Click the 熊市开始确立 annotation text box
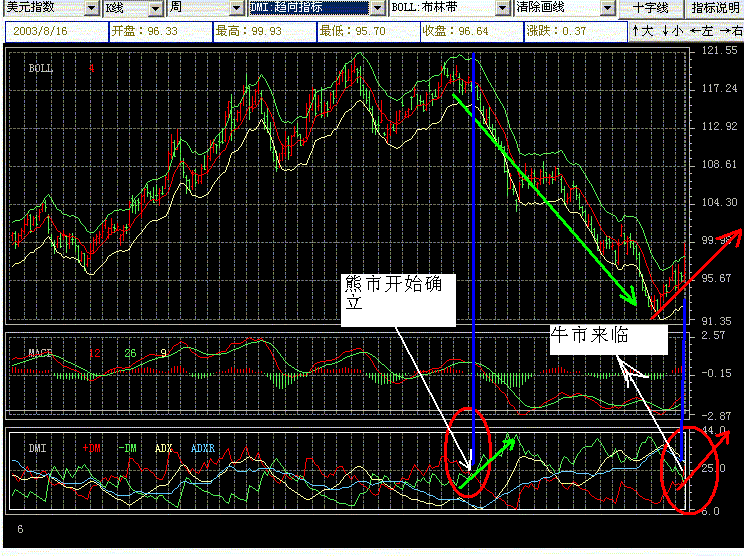744x556 pixels. tap(398, 300)
